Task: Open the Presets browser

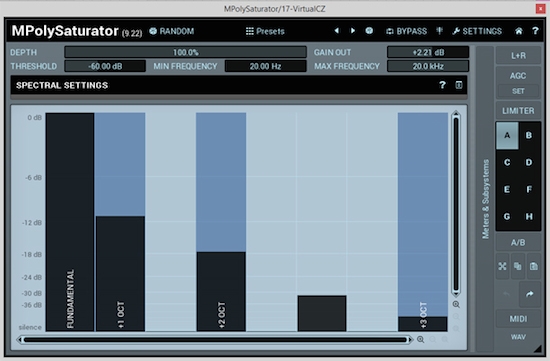Action: click(x=265, y=31)
